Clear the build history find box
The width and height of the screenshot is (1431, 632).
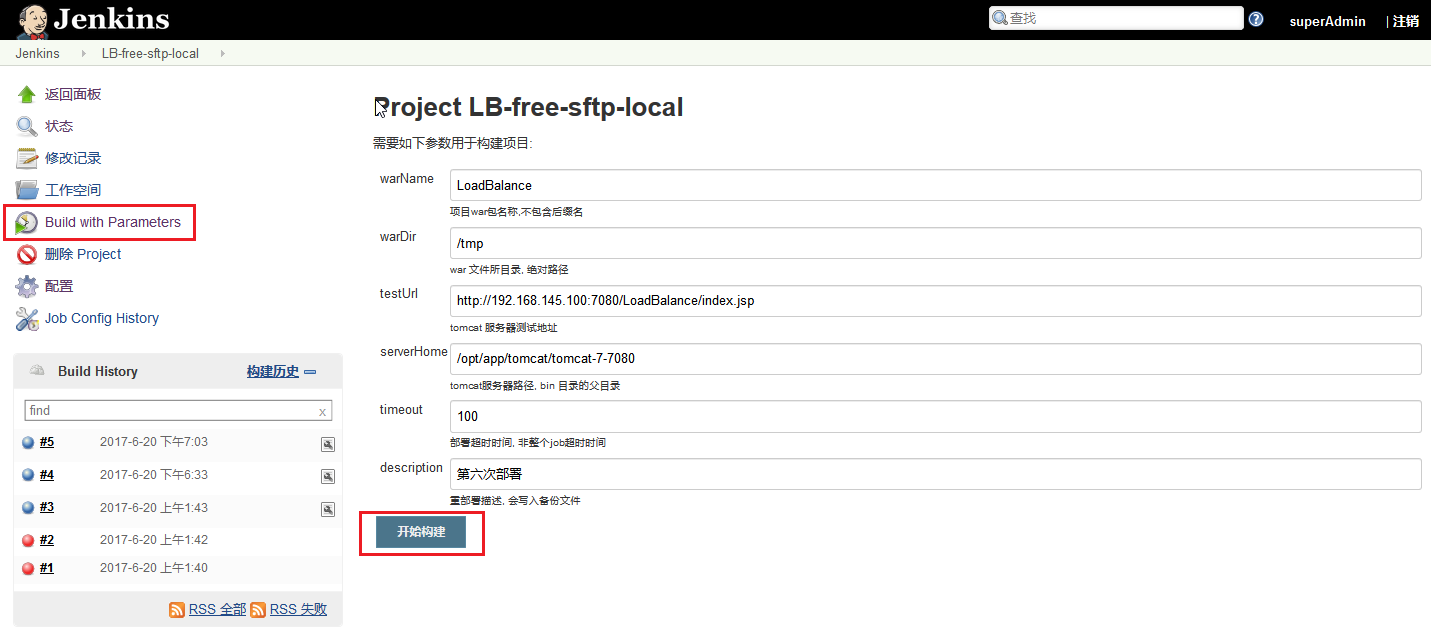[322, 412]
